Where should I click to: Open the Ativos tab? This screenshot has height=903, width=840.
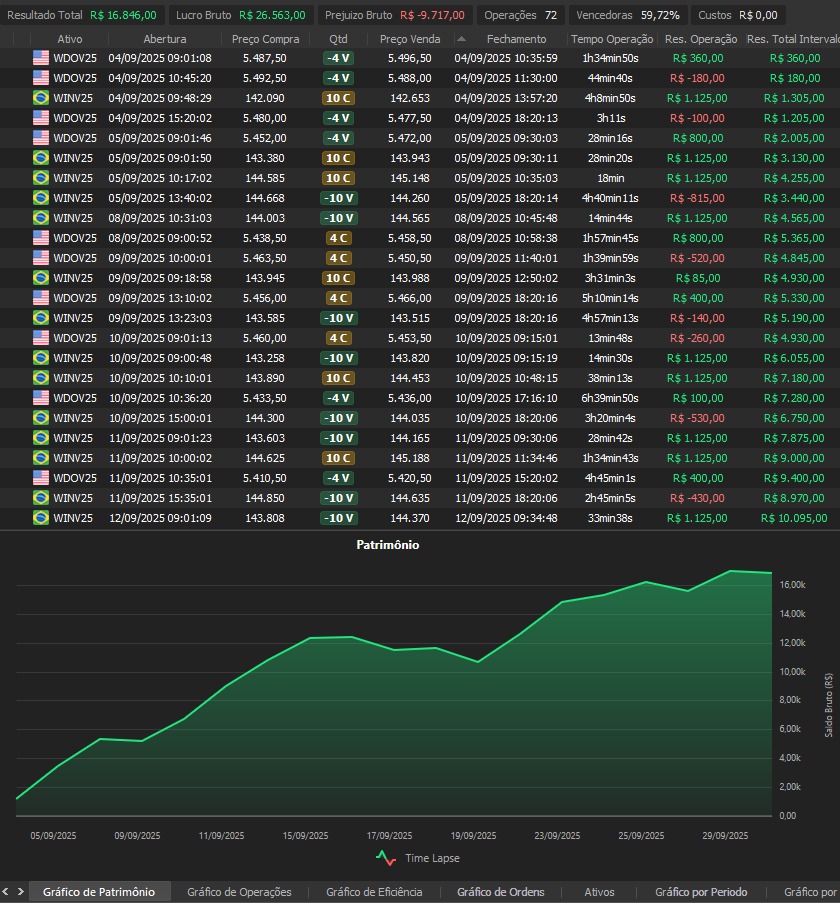tap(599, 892)
